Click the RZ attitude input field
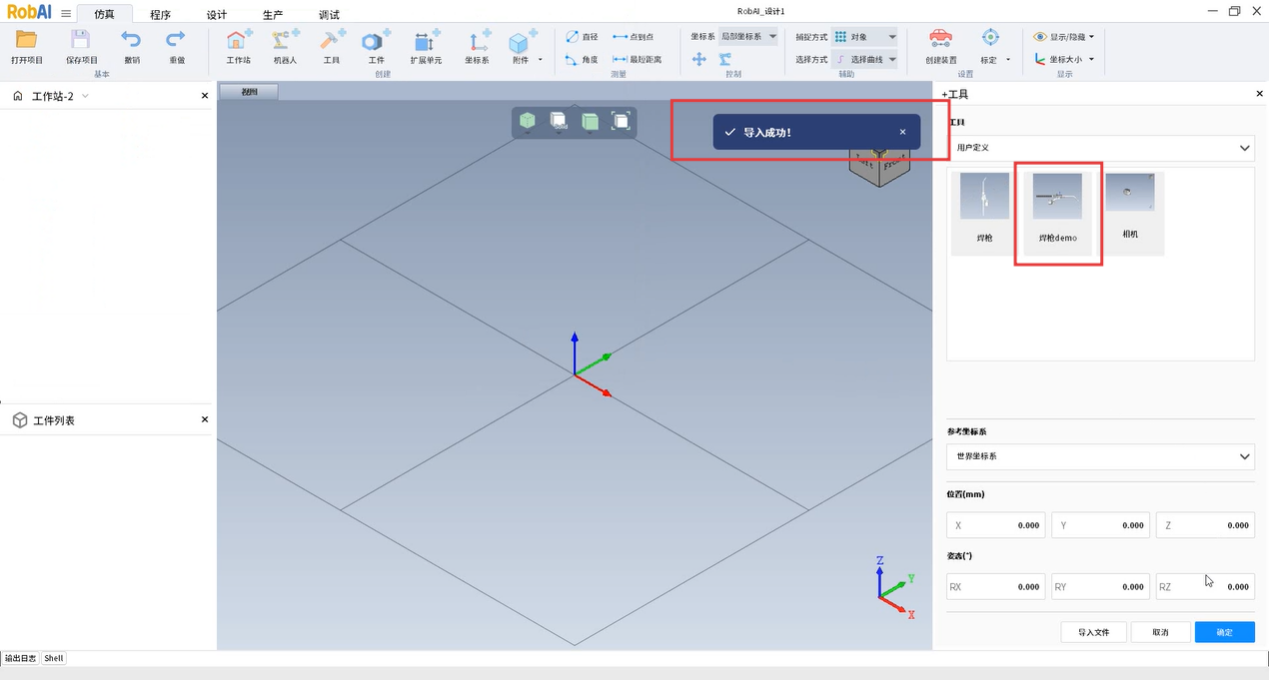 click(1206, 587)
